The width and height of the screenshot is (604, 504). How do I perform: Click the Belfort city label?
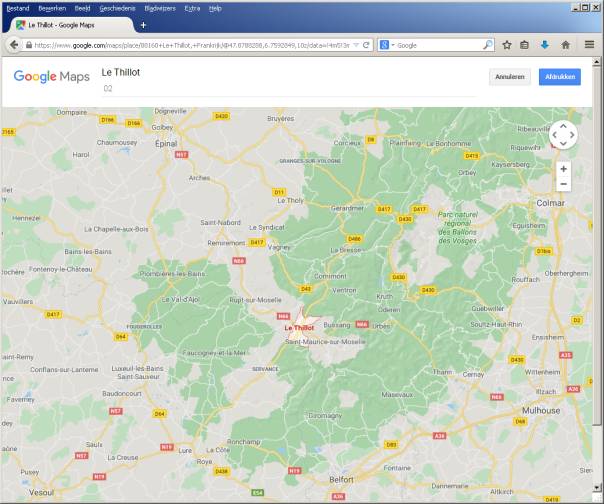coord(341,479)
